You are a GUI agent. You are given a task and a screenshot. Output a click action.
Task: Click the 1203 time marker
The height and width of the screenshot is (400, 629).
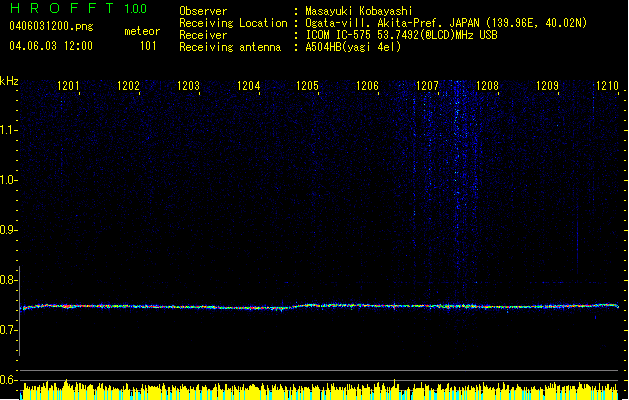(188, 86)
